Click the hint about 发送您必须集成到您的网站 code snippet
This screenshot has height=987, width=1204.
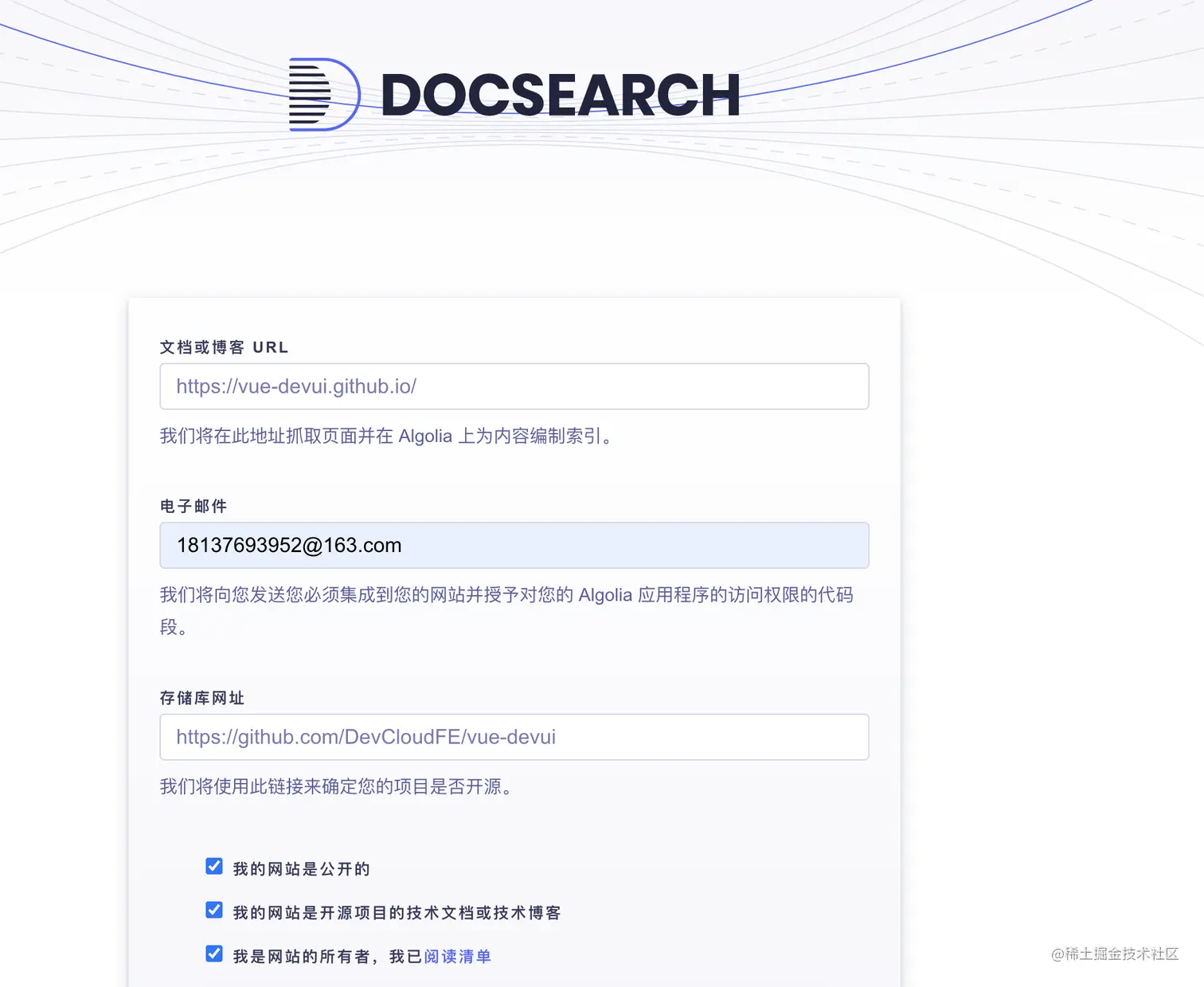pos(506,610)
